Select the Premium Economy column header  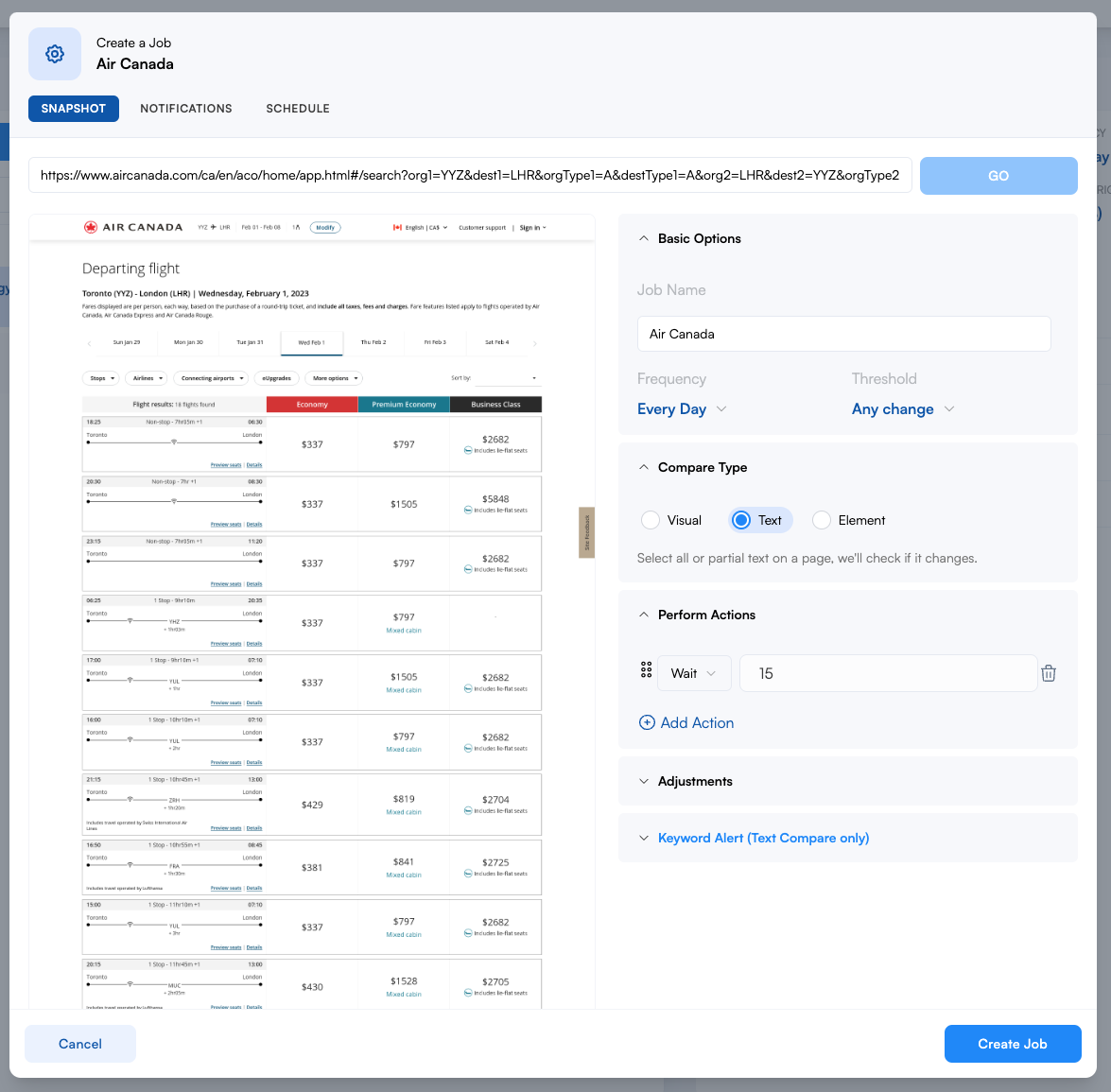[x=404, y=404]
